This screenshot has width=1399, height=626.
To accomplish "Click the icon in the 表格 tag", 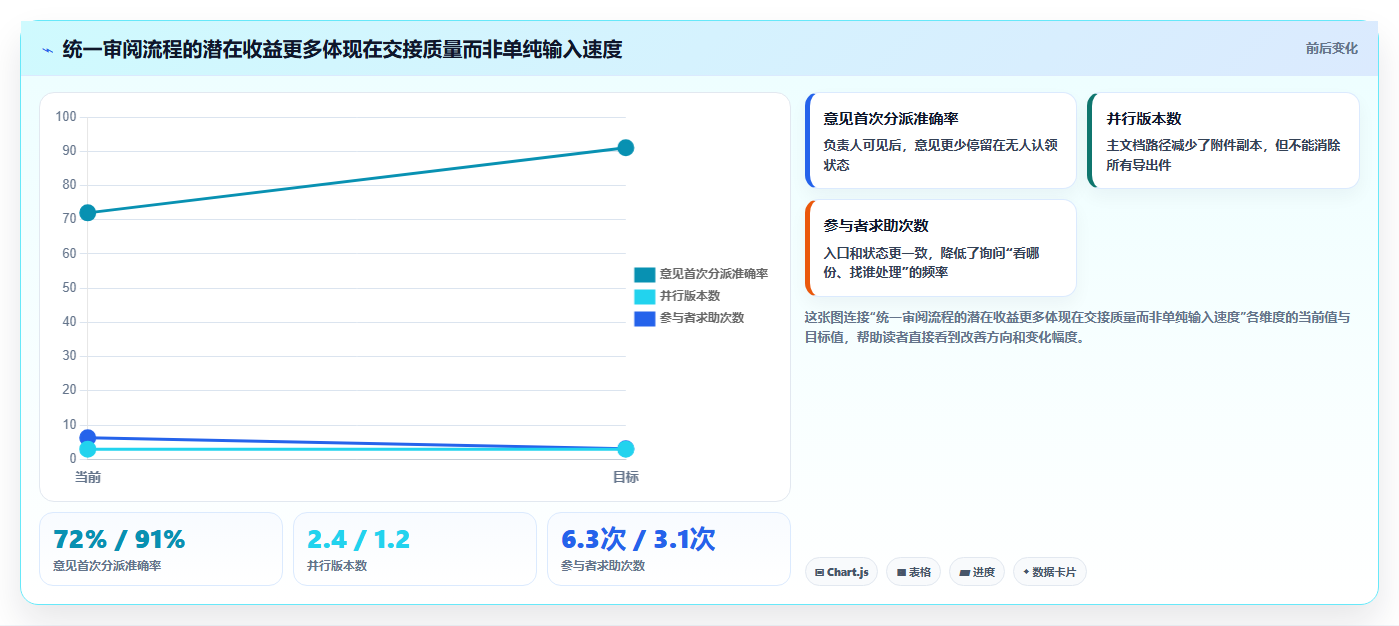I will pos(901,573).
